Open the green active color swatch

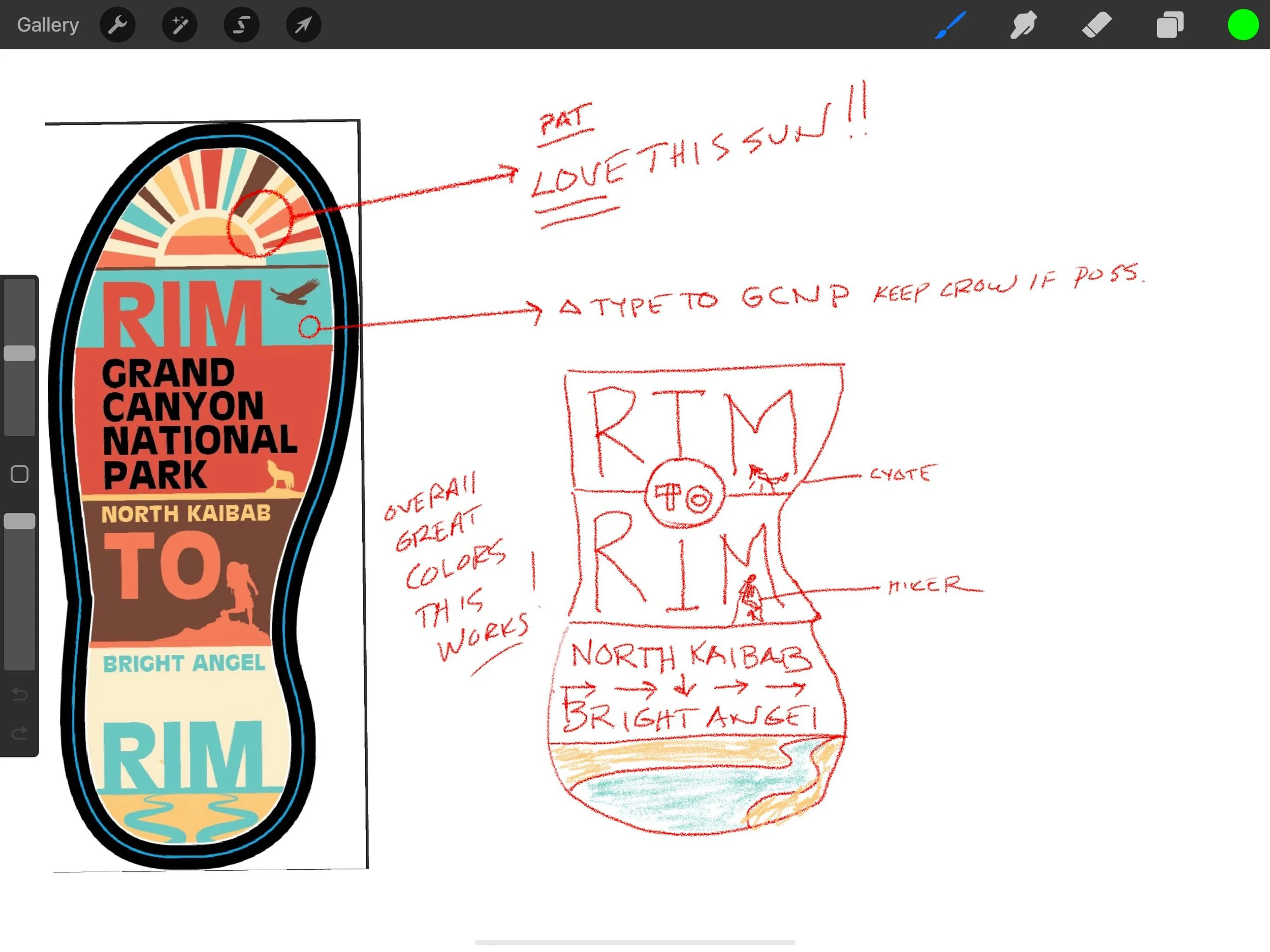coord(1243,25)
